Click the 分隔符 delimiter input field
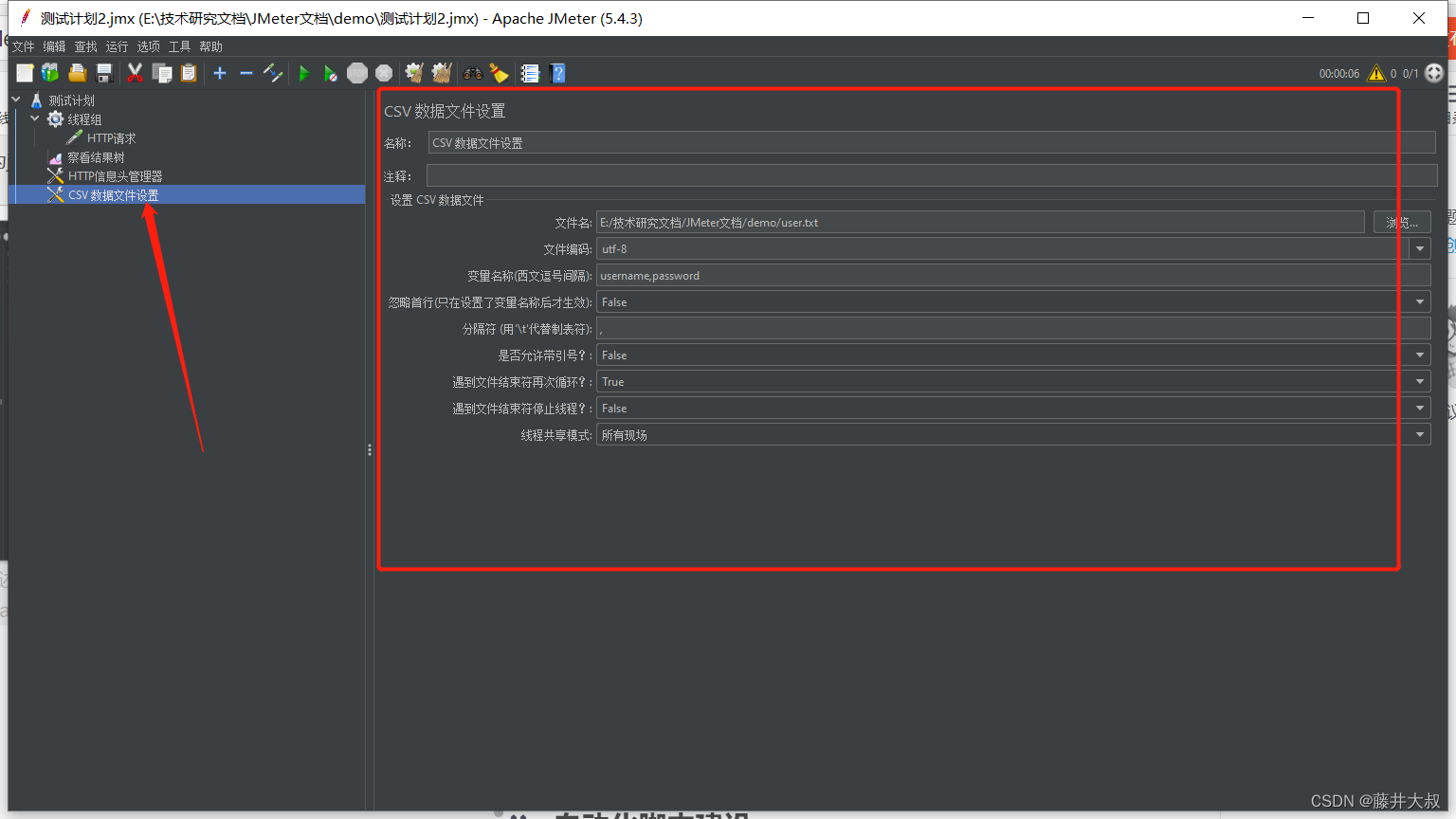The image size is (1456, 819). coord(1013,329)
